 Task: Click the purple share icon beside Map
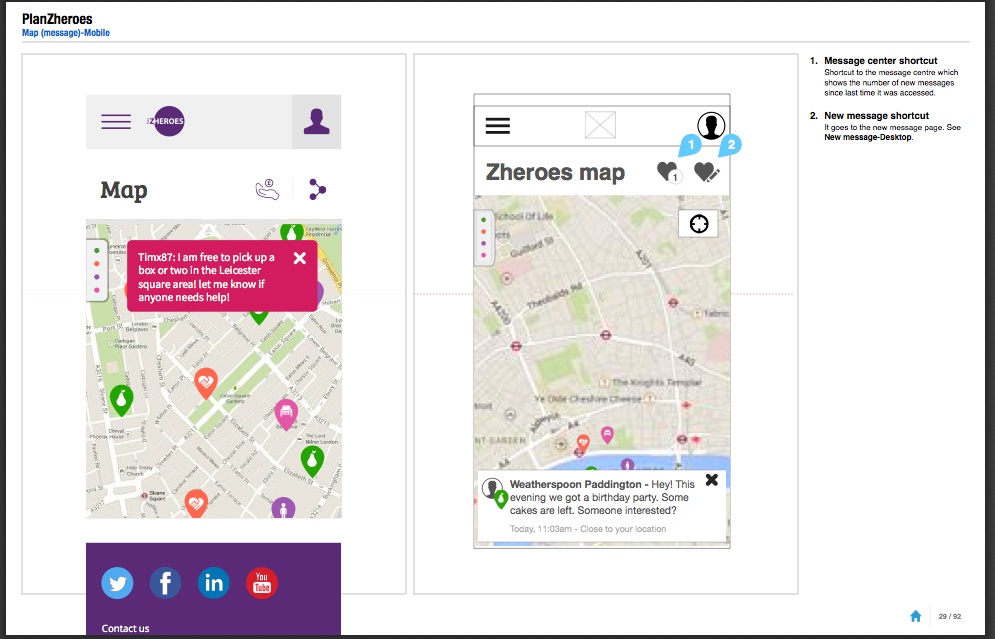tap(317, 189)
